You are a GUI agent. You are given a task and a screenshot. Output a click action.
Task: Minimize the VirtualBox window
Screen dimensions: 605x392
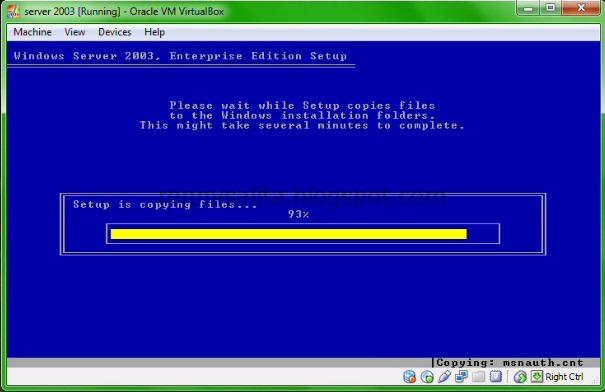point(527,8)
